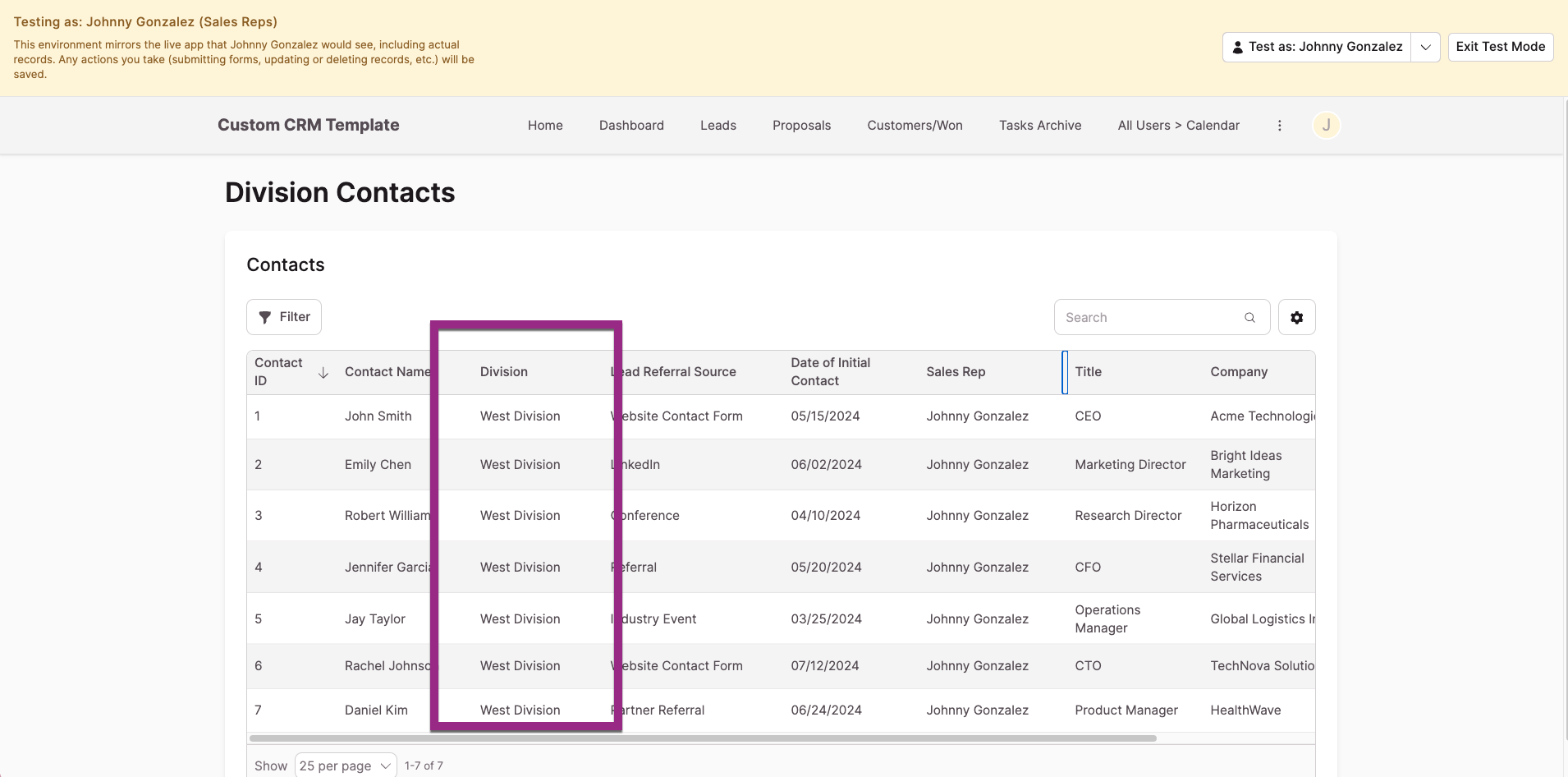Click into the Search input field
This screenshot has height=777, width=1568.
point(1149,318)
